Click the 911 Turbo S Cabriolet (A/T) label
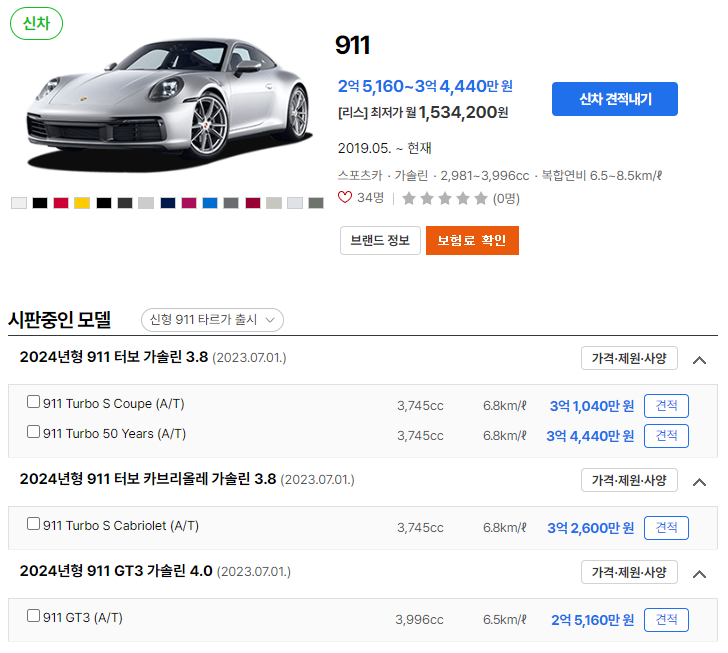The width and height of the screenshot is (728, 653). (121, 525)
